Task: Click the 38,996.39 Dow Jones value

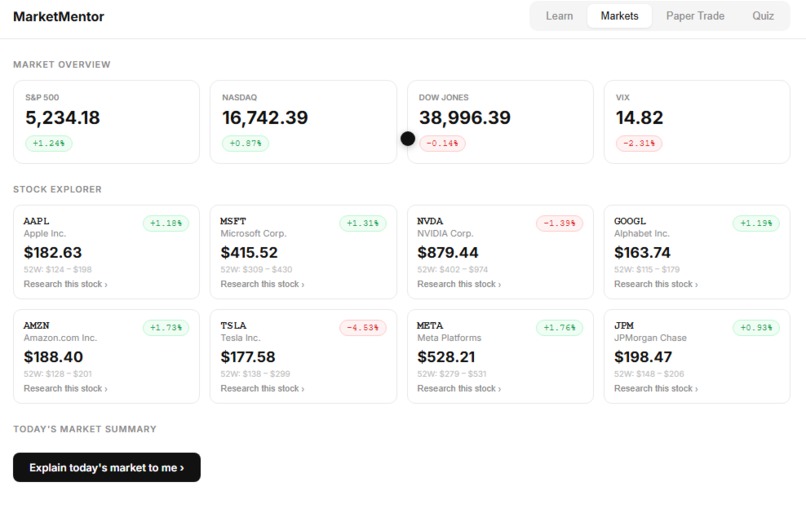Action: [x=465, y=118]
